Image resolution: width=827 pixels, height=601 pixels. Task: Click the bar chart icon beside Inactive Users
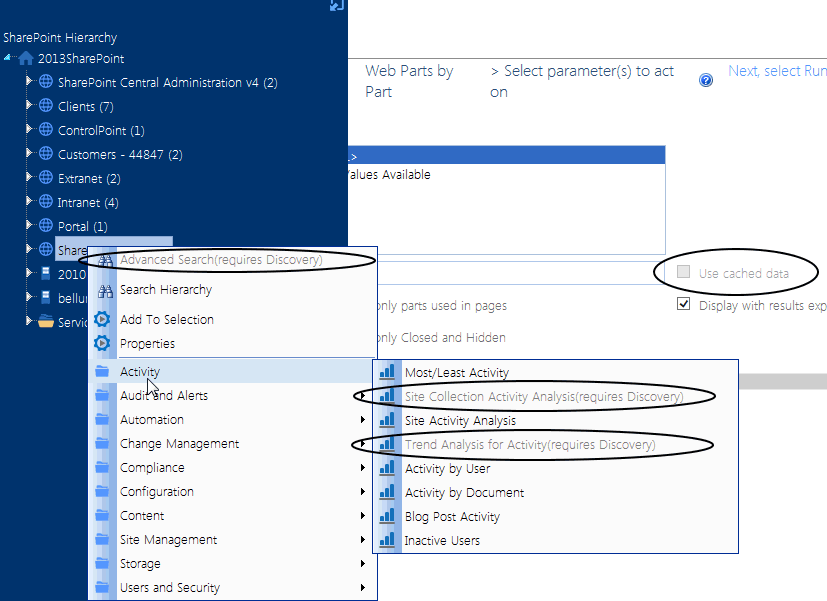[x=387, y=540]
